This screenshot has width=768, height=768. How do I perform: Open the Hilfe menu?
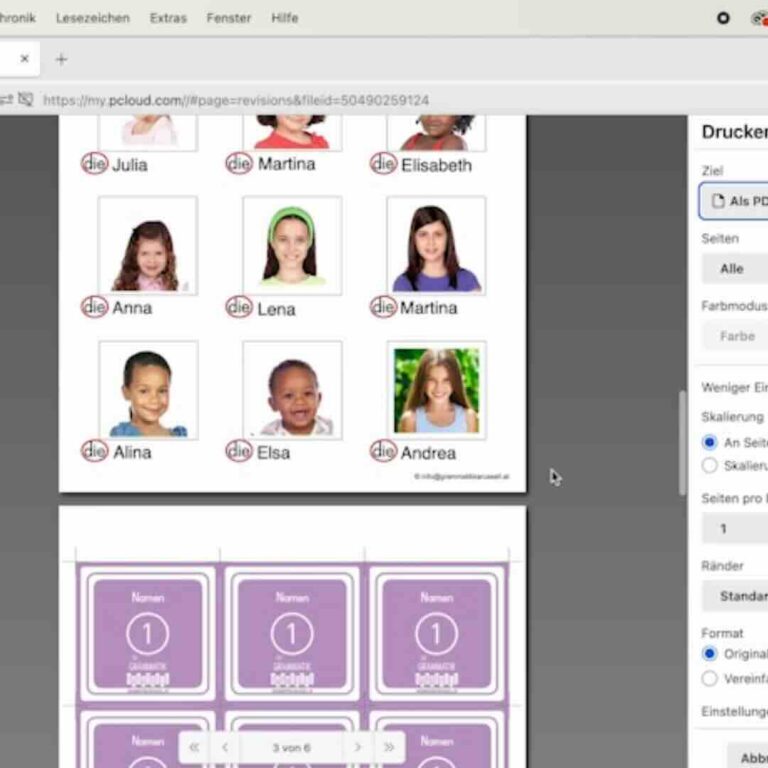(285, 18)
